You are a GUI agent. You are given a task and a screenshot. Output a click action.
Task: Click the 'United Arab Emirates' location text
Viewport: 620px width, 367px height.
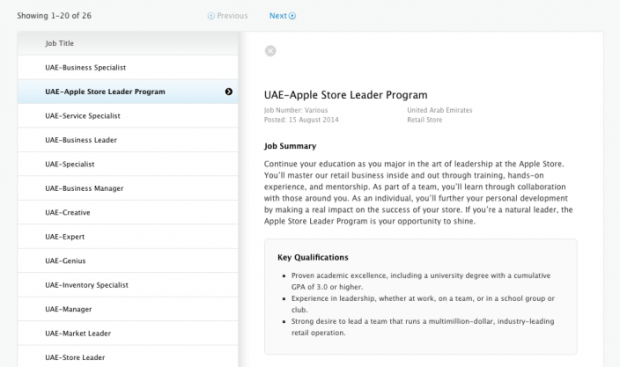pos(440,110)
